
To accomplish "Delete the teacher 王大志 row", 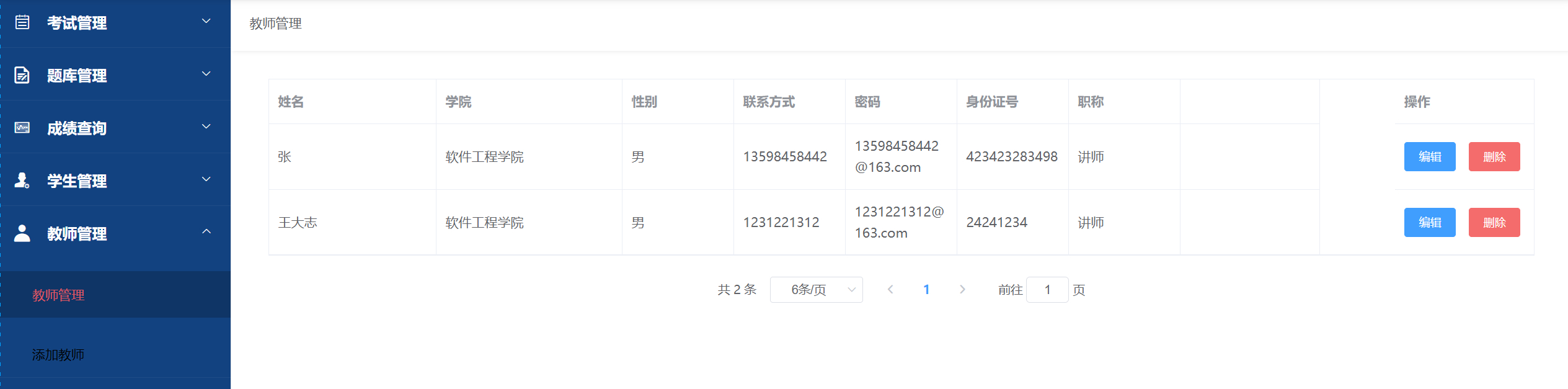I will tap(1494, 223).
